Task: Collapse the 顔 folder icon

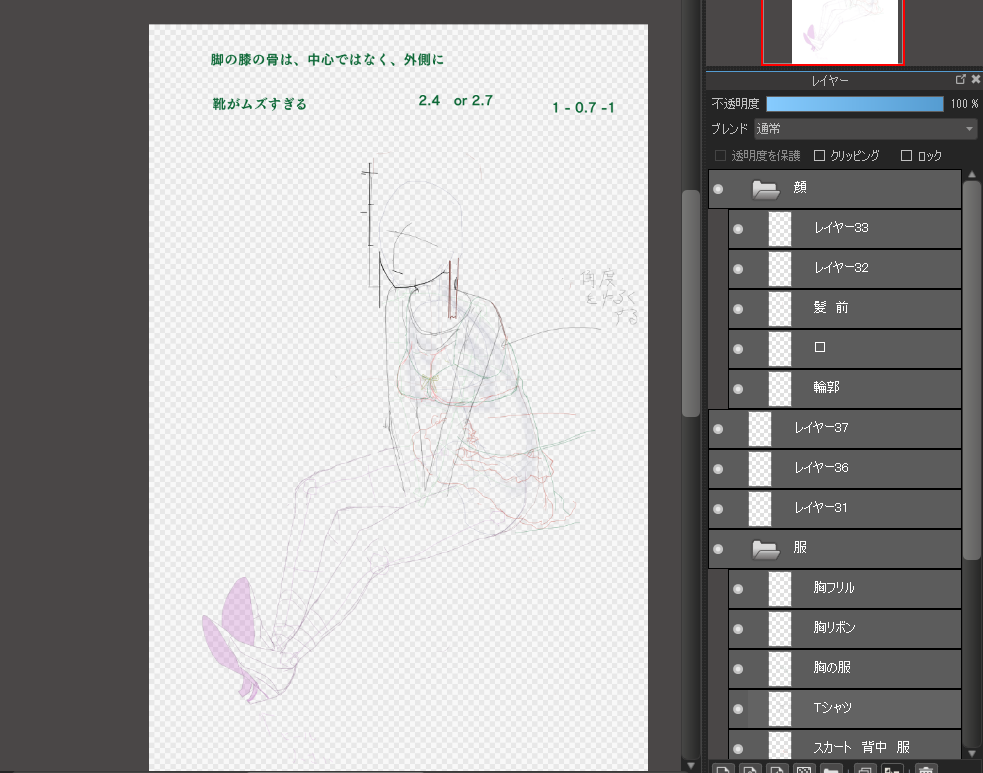Action: coord(765,189)
